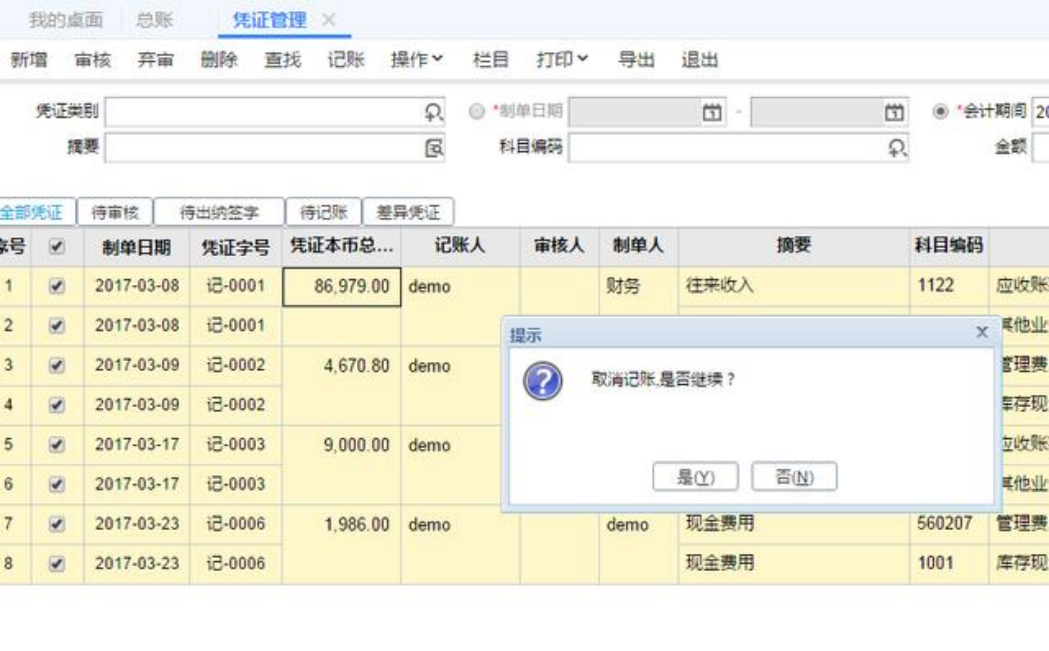Screen dimensions: 1049x651
Task: Click into the 摘要 text input field
Action: click(x=265, y=148)
